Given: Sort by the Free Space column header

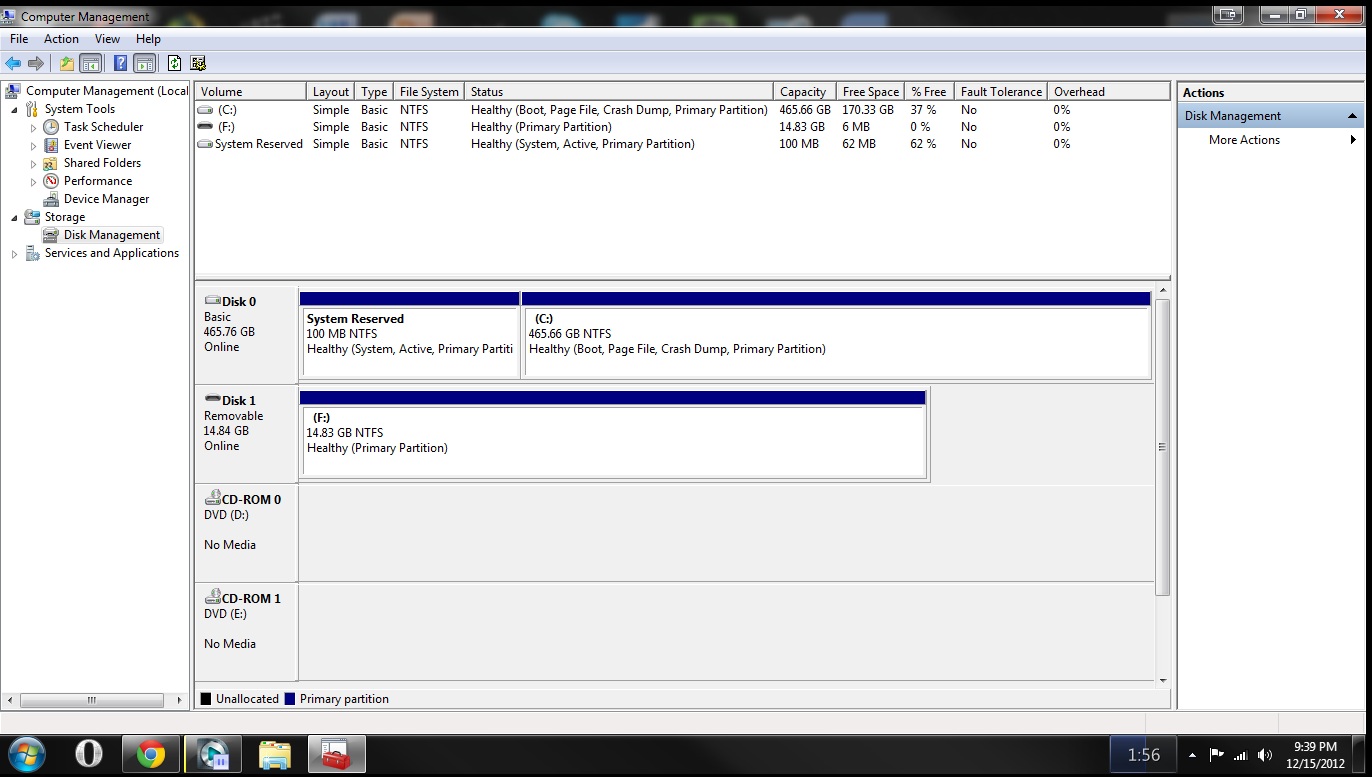Looking at the screenshot, I should [870, 91].
